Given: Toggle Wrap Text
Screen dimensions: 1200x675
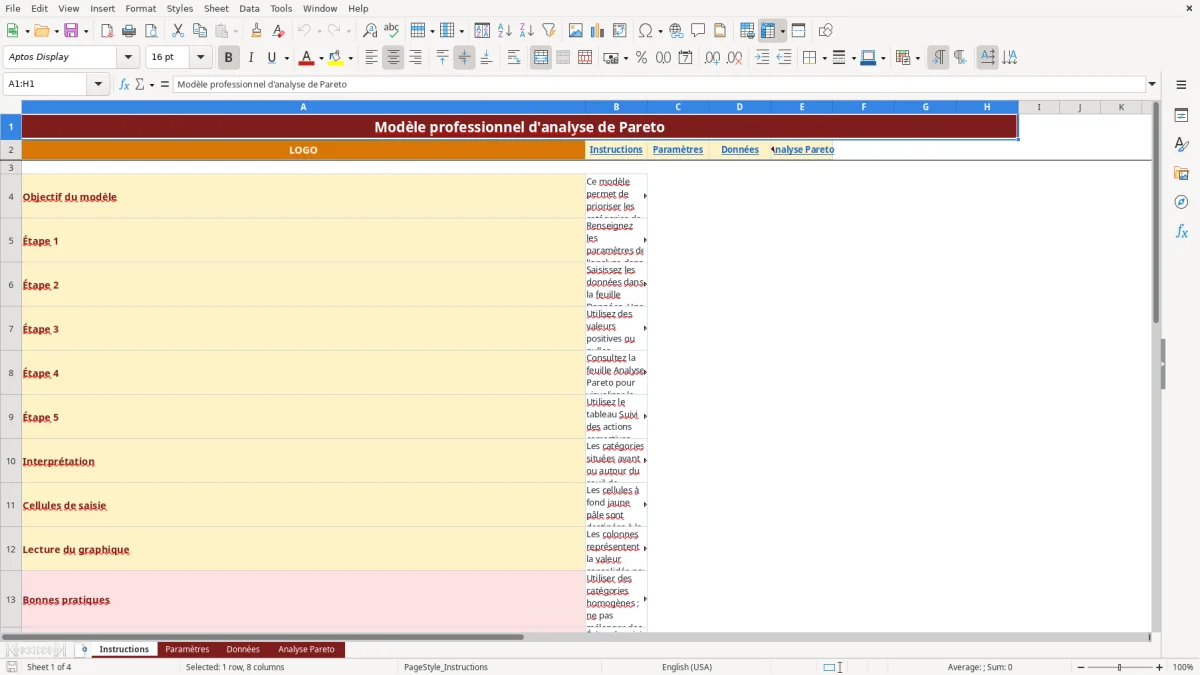Looking at the screenshot, I should point(514,58).
